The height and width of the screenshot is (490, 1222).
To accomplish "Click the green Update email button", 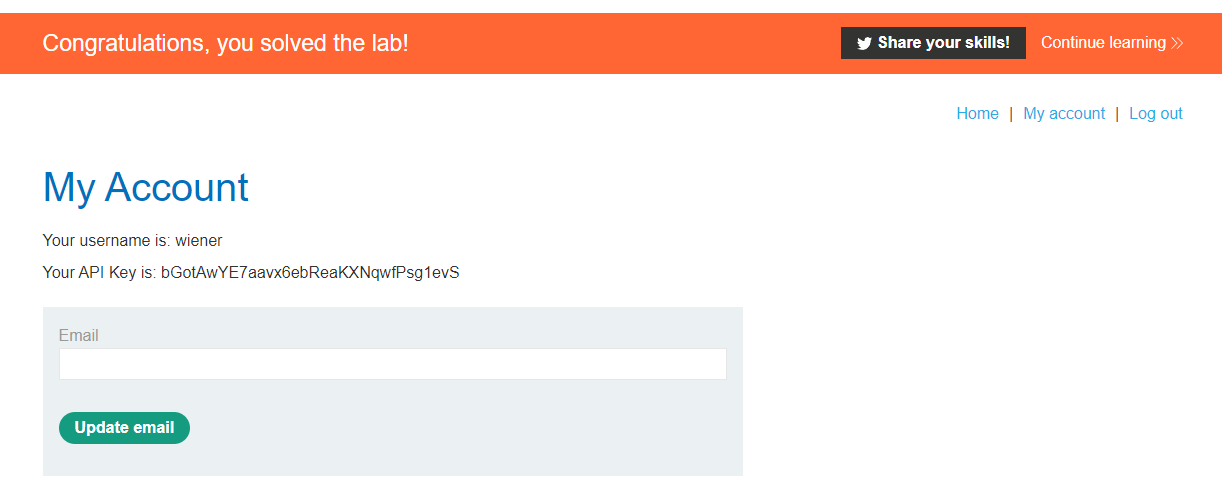I will 124,428.
